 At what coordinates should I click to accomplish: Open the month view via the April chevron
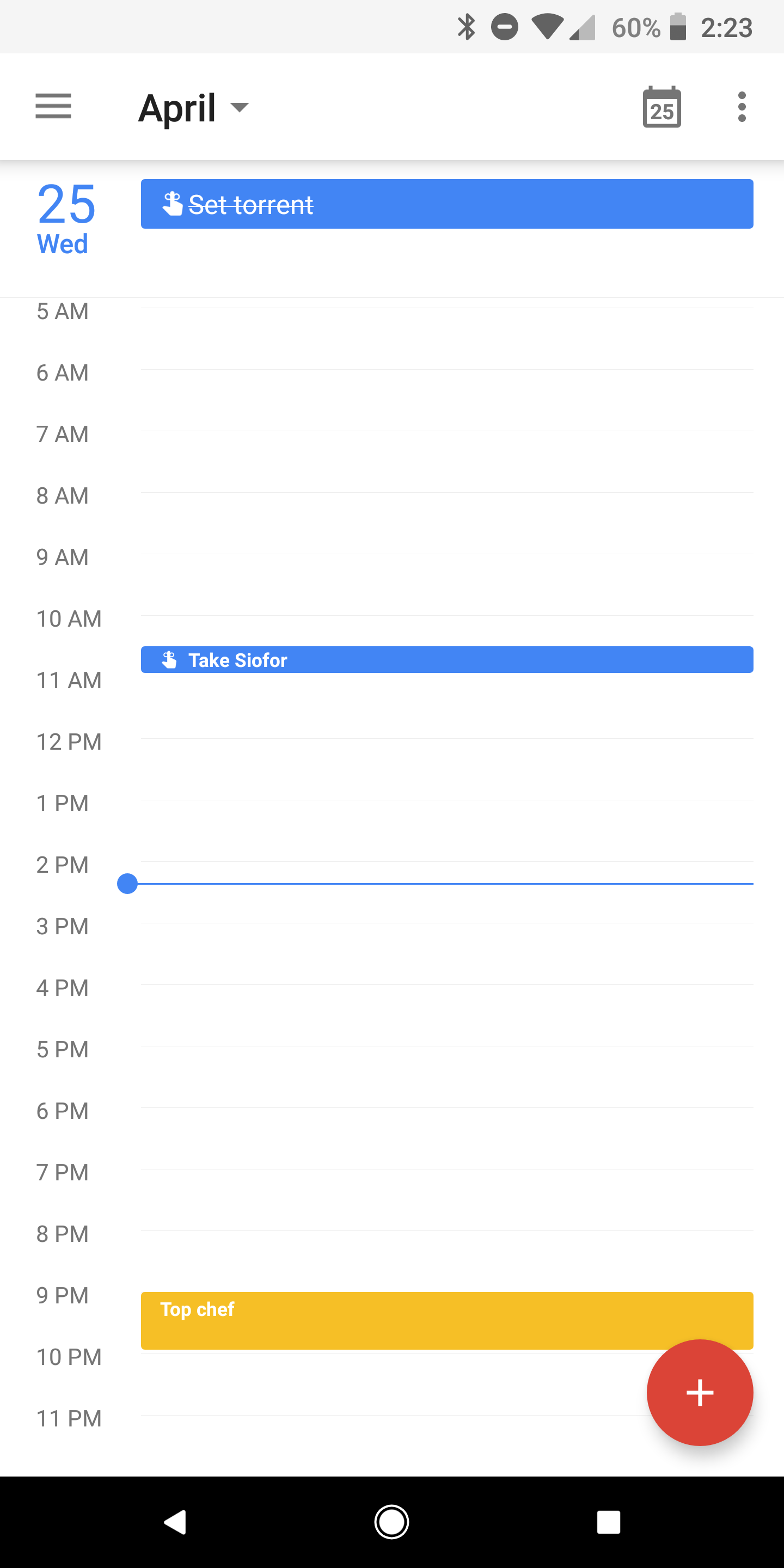click(238, 108)
